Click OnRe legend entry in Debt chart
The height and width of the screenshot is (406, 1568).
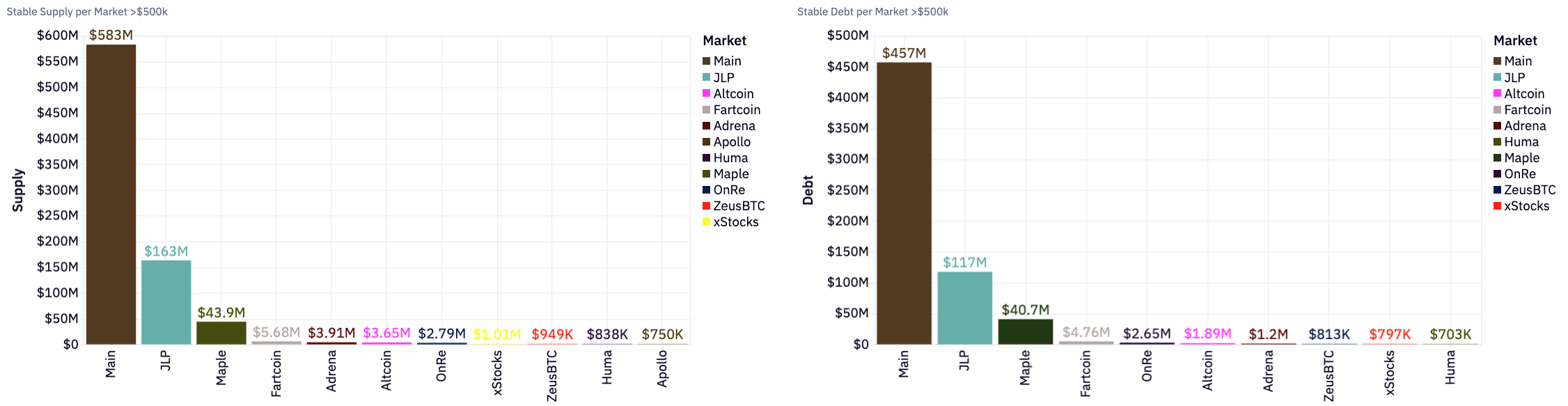point(1519,174)
